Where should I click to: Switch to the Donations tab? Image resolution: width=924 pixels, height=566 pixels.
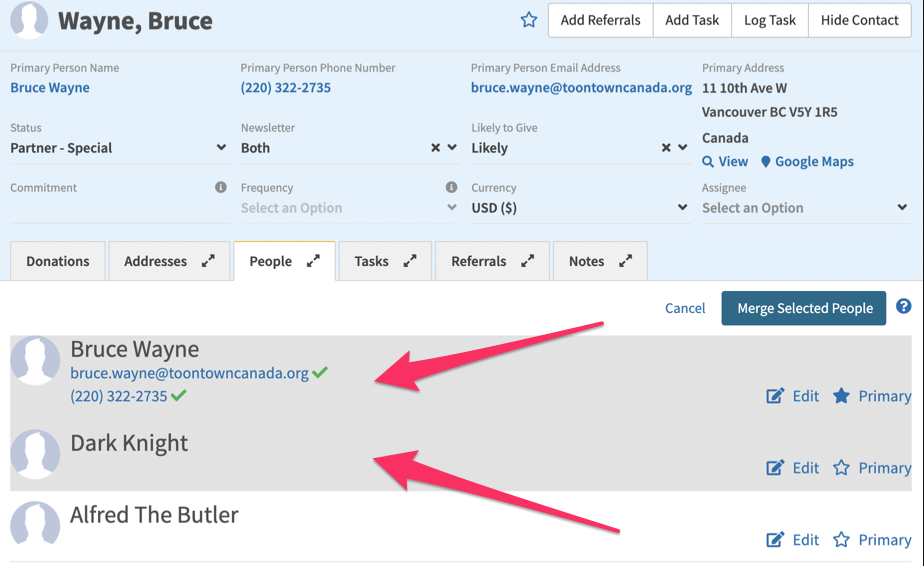[58, 261]
